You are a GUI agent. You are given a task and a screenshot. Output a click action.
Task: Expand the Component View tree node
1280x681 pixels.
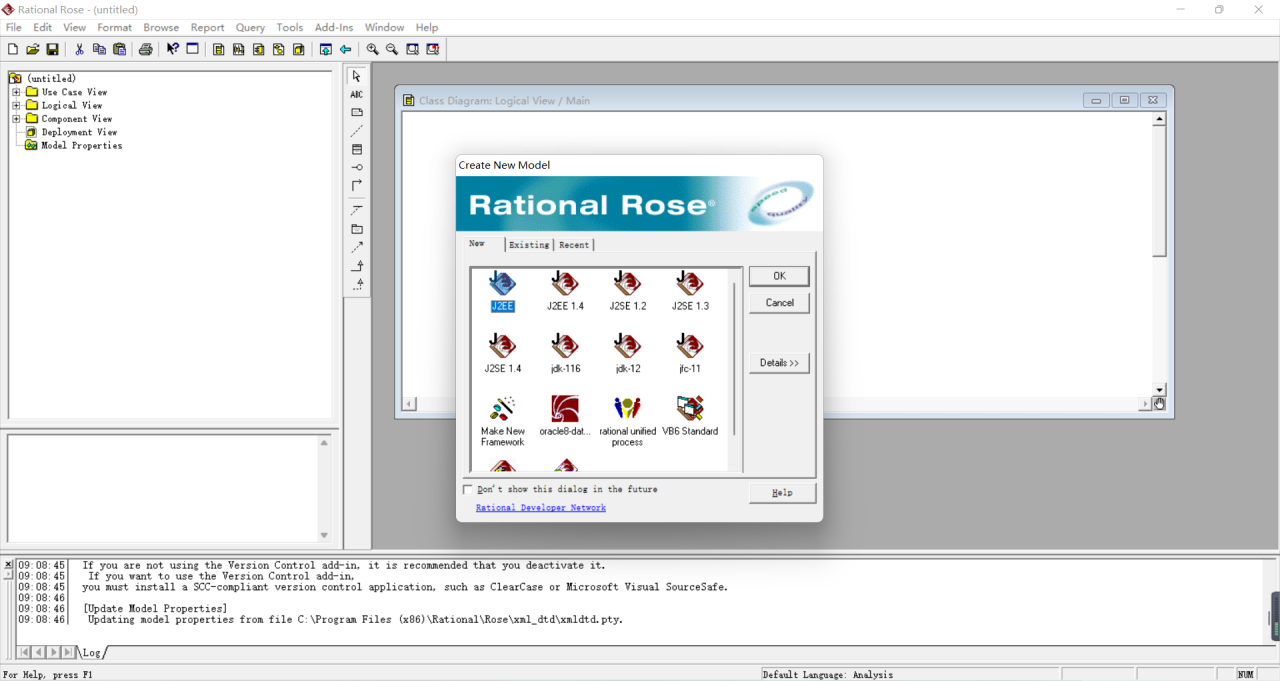[16, 119]
